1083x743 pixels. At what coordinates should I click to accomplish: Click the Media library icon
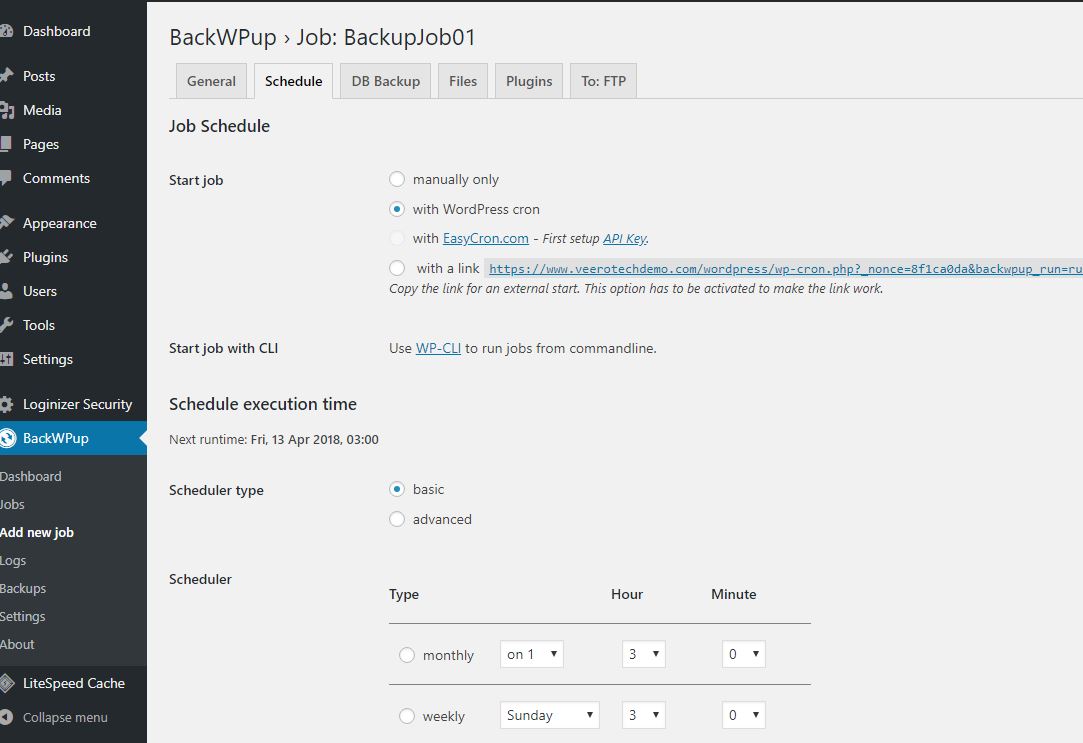click(x=7, y=110)
